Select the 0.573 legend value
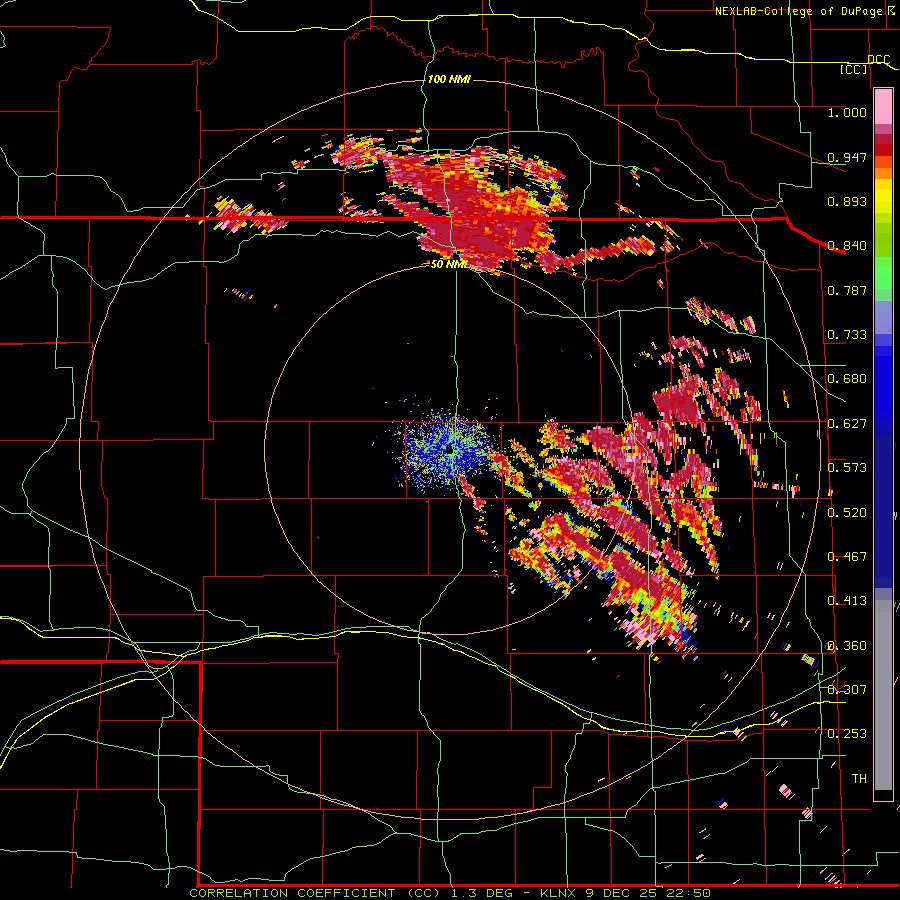Screen dimensions: 900x900 click(x=847, y=468)
